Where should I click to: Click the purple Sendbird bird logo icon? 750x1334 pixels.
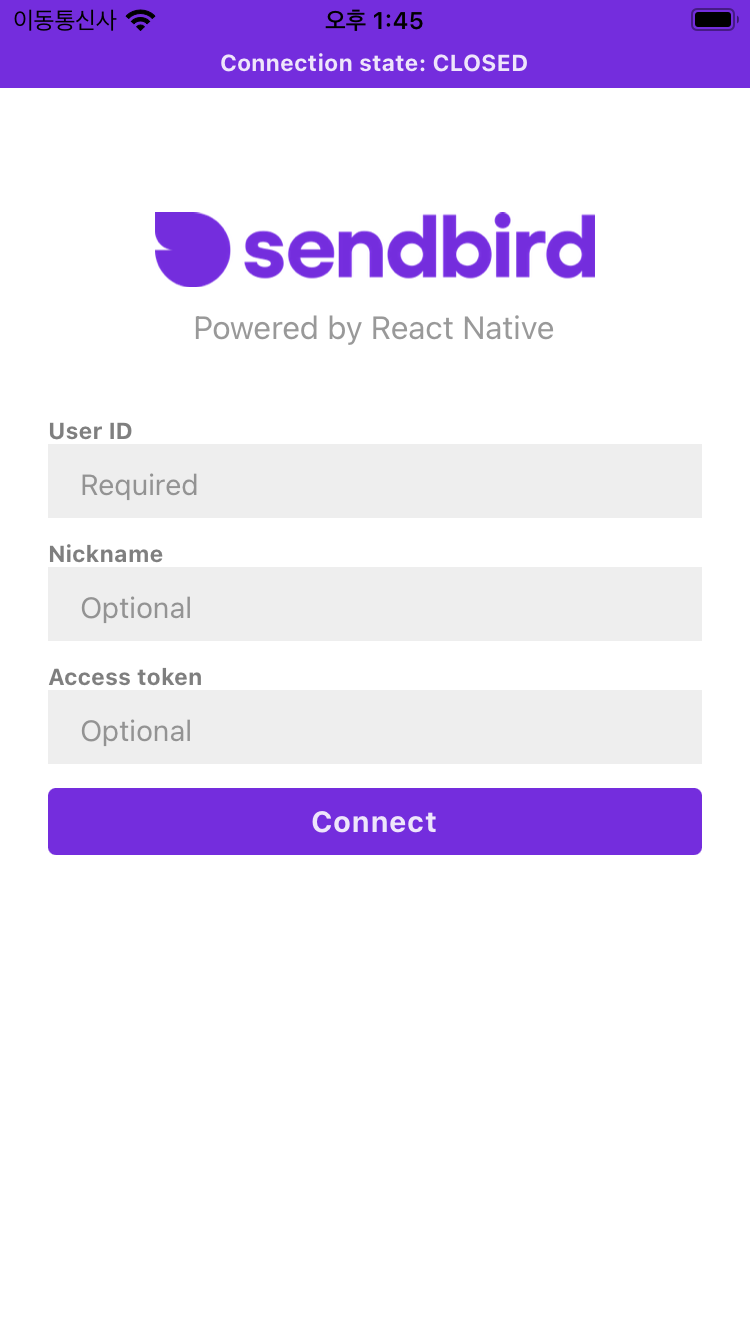click(x=193, y=249)
